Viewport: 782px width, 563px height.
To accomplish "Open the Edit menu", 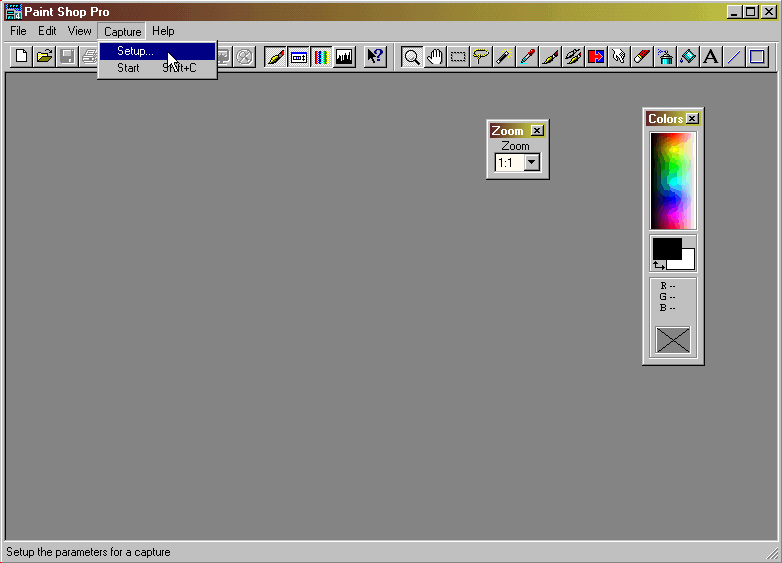I will [47, 31].
